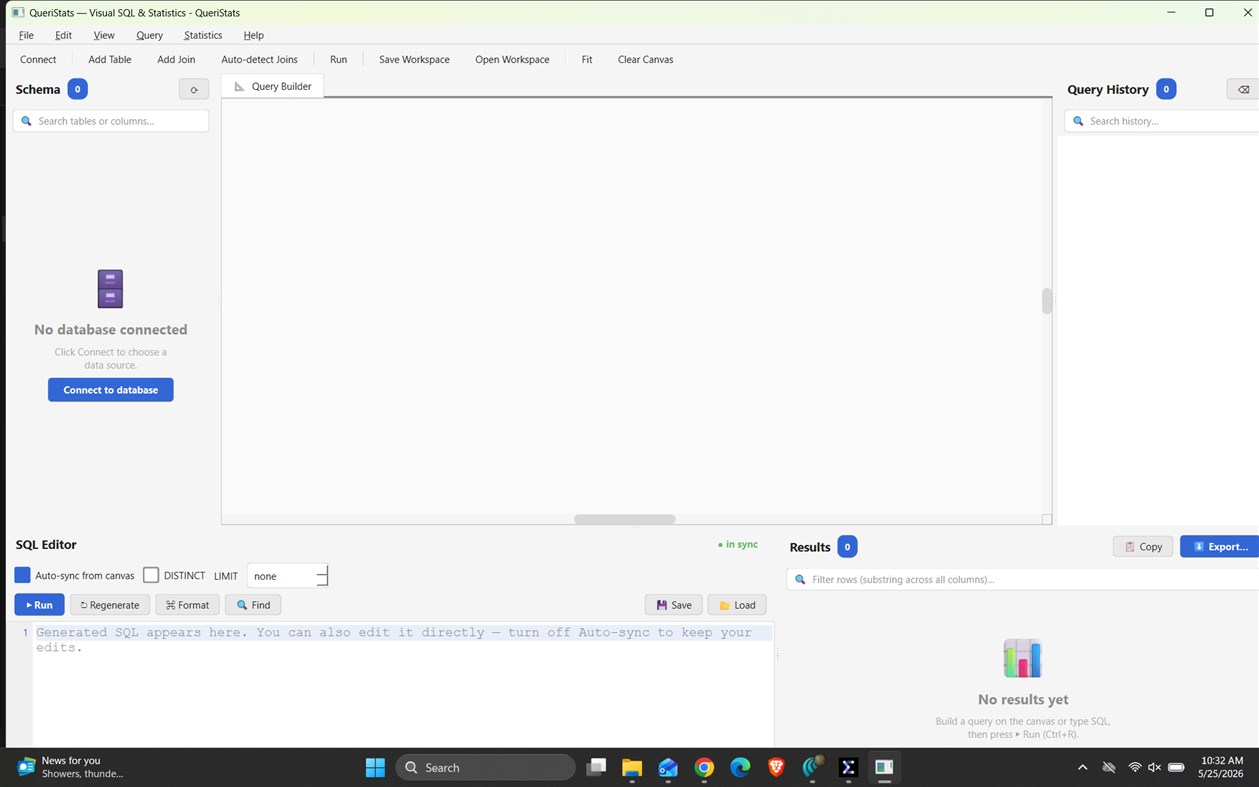Click the Schema count badge
Image resolution: width=1259 pixels, height=787 pixels.
[77, 89]
